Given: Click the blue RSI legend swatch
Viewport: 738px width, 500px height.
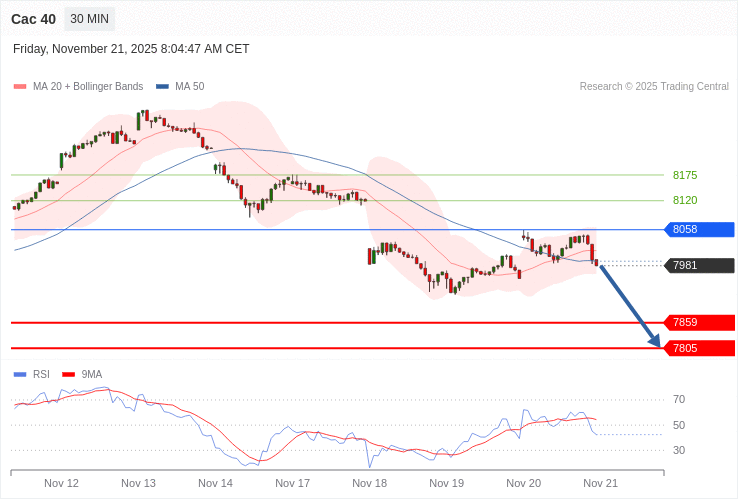Looking at the screenshot, I should [x=20, y=375].
